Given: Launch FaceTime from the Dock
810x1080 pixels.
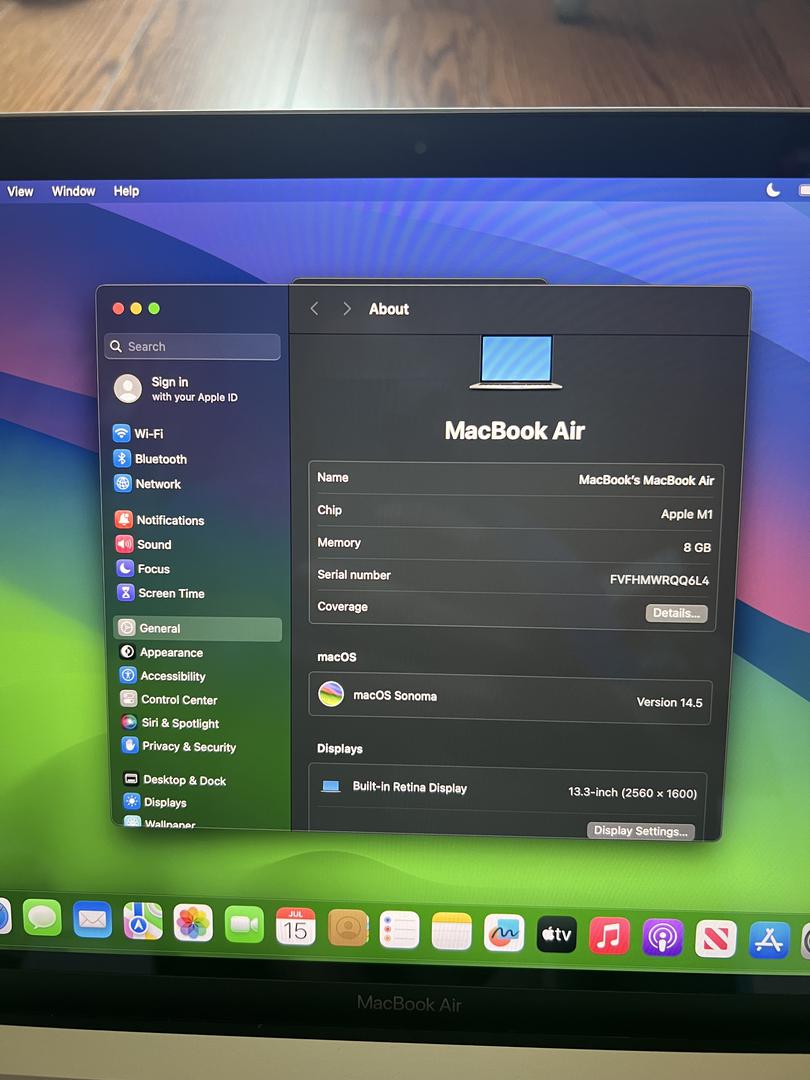Looking at the screenshot, I should pos(244,924).
